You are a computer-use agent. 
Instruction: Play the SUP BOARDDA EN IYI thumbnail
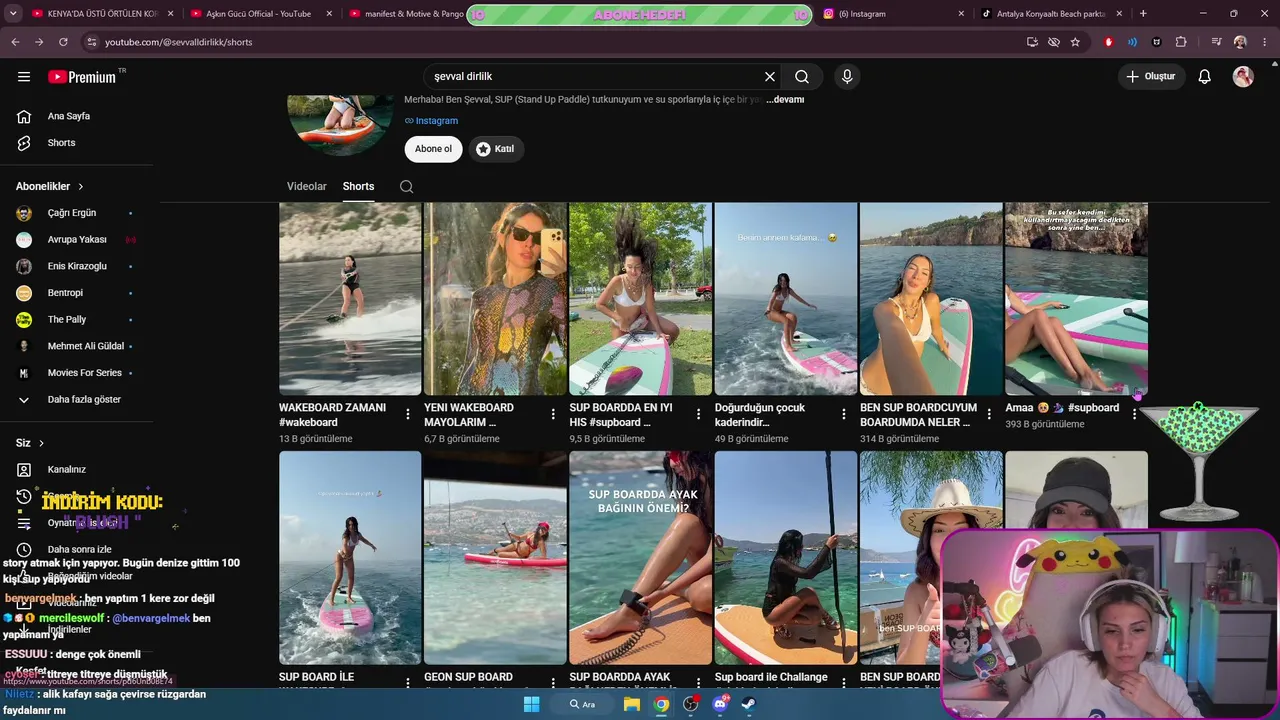640,299
